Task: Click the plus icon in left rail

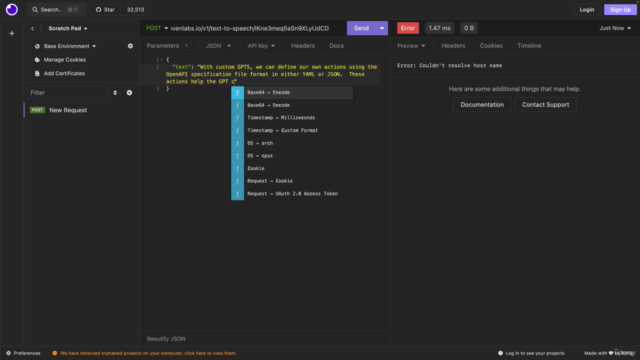Action: click(x=12, y=33)
